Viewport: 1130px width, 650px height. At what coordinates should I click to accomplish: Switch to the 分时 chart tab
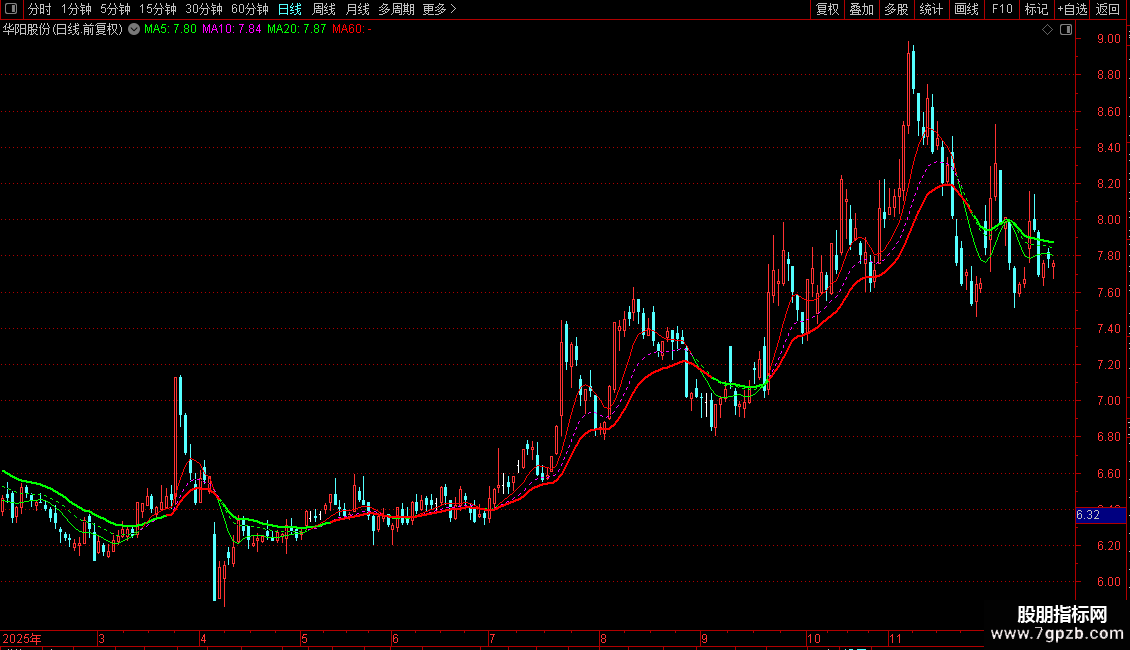click(x=40, y=9)
